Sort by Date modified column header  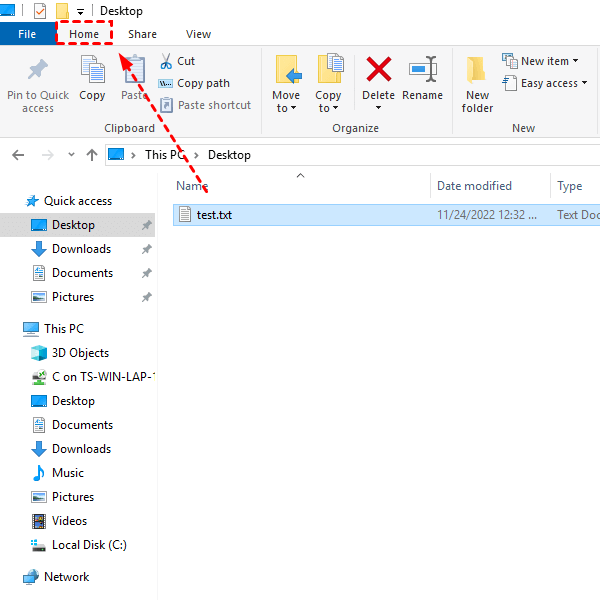474,186
